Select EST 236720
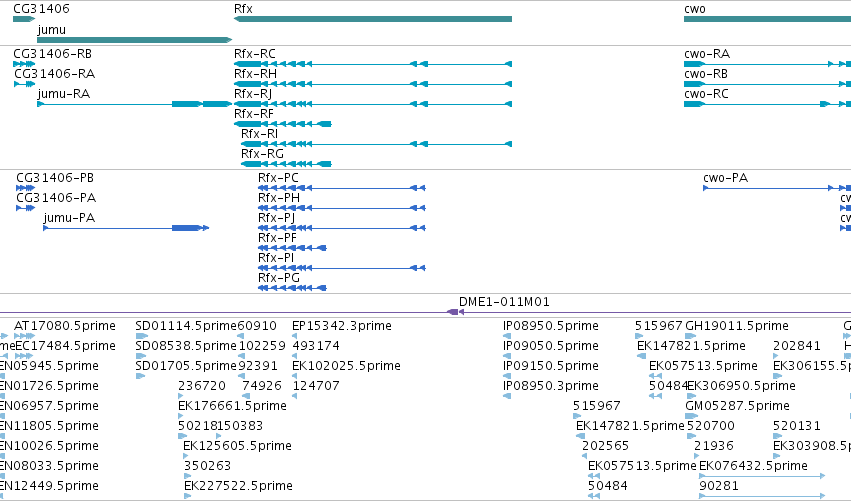This screenshot has height=501, width=851. pos(202,386)
